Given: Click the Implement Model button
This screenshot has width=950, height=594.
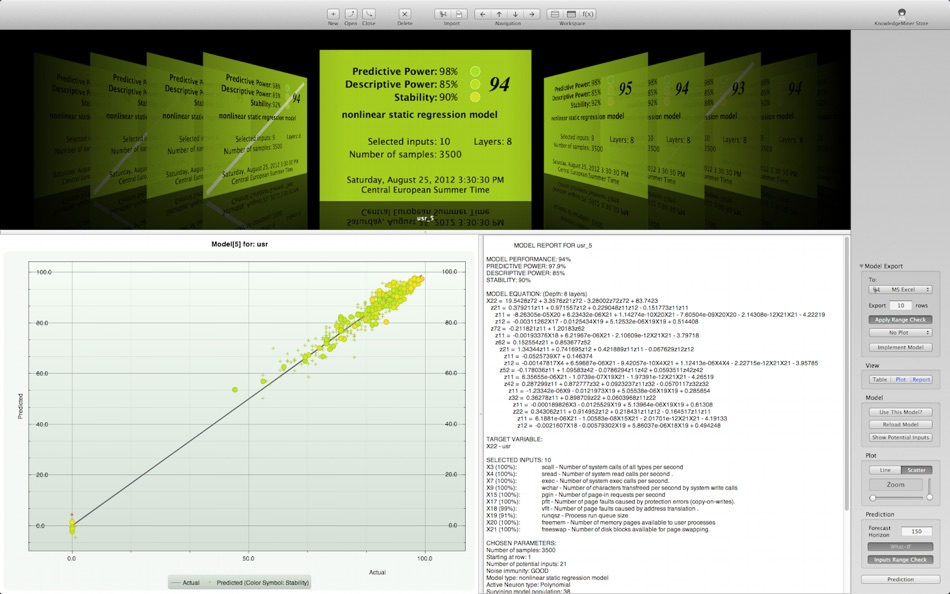Looking at the screenshot, I should 900,347.
